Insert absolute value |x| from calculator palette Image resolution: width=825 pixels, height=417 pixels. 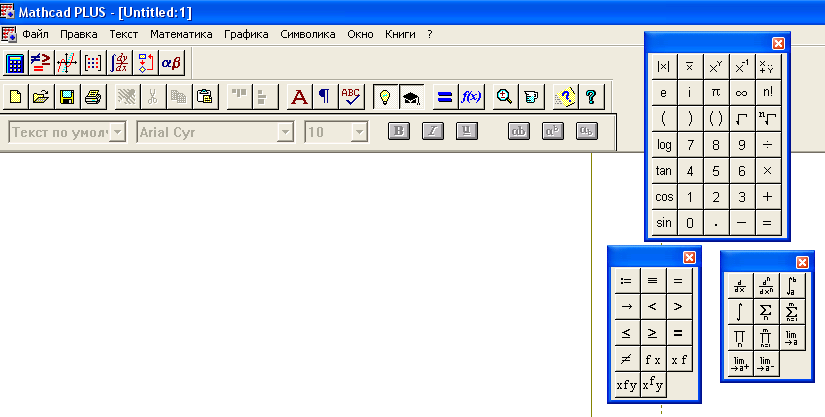pos(664,67)
